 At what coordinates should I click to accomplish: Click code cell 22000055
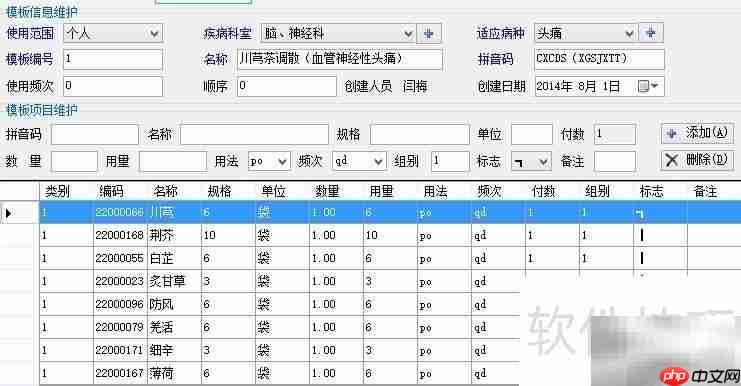click(x=120, y=258)
